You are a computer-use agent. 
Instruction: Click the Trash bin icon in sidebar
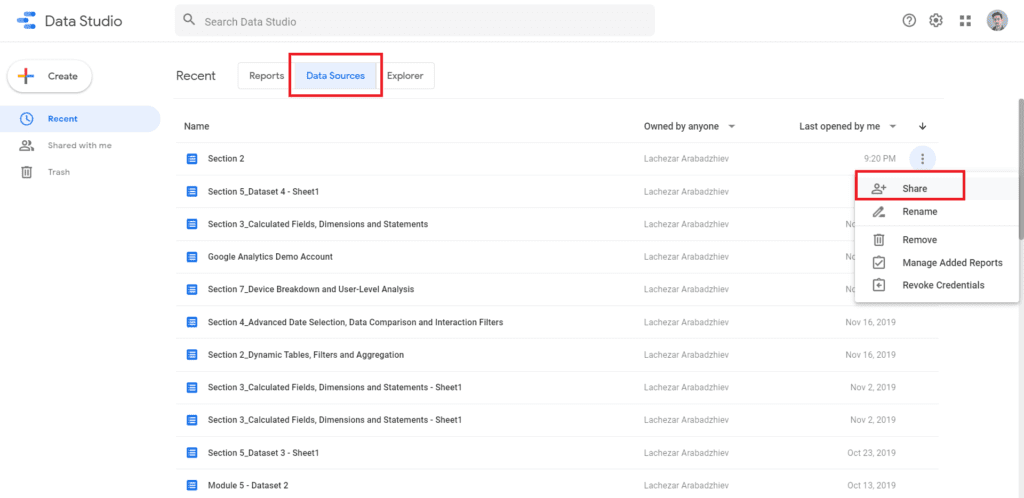tap(27, 172)
